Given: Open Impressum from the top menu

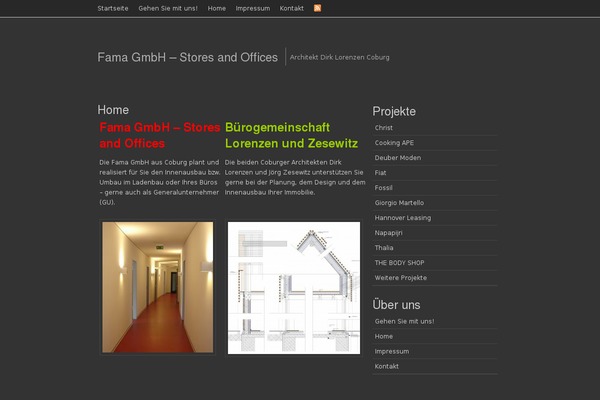Looking at the screenshot, I should click(253, 8).
